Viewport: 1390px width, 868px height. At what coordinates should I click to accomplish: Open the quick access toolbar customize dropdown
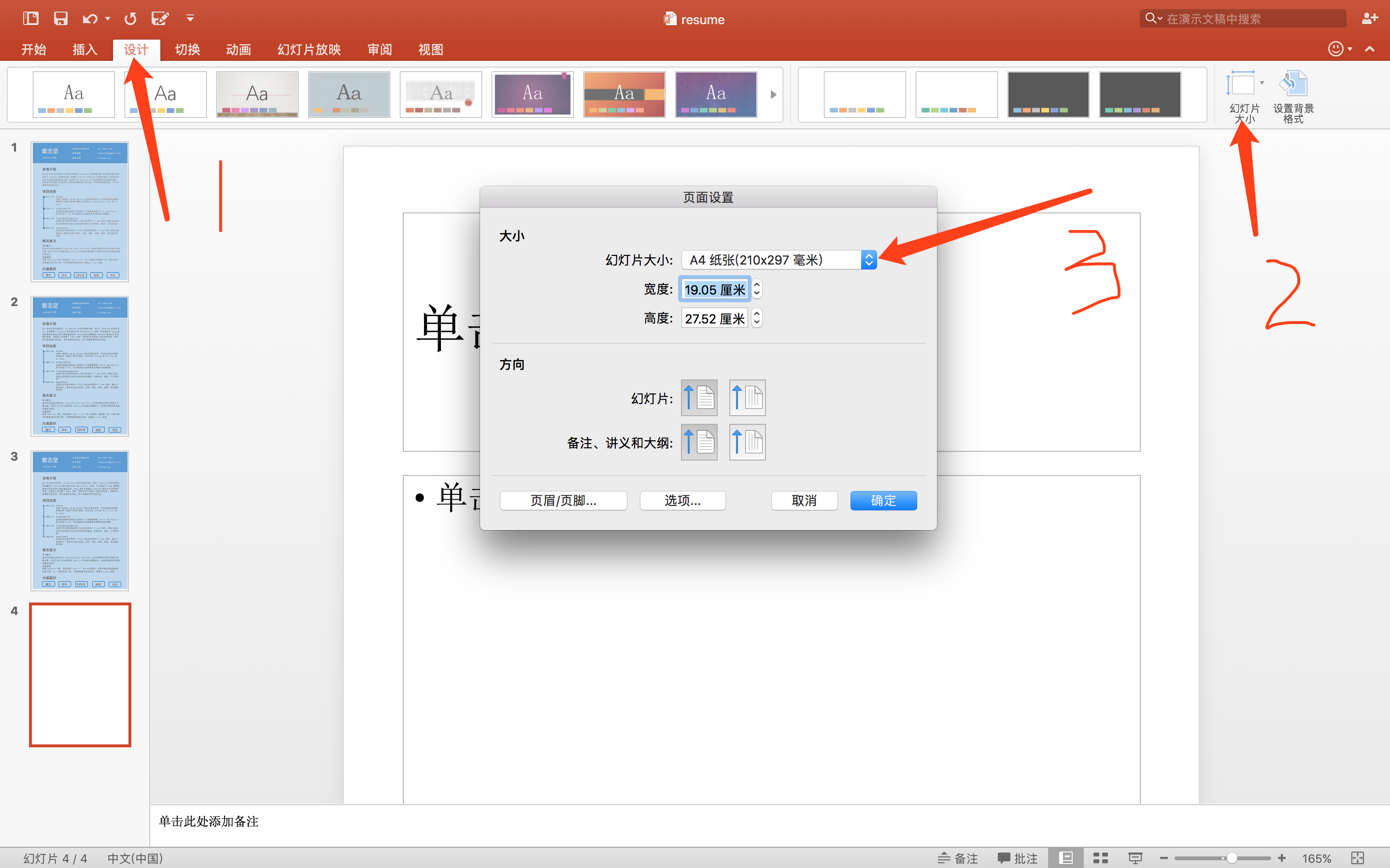[190, 18]
